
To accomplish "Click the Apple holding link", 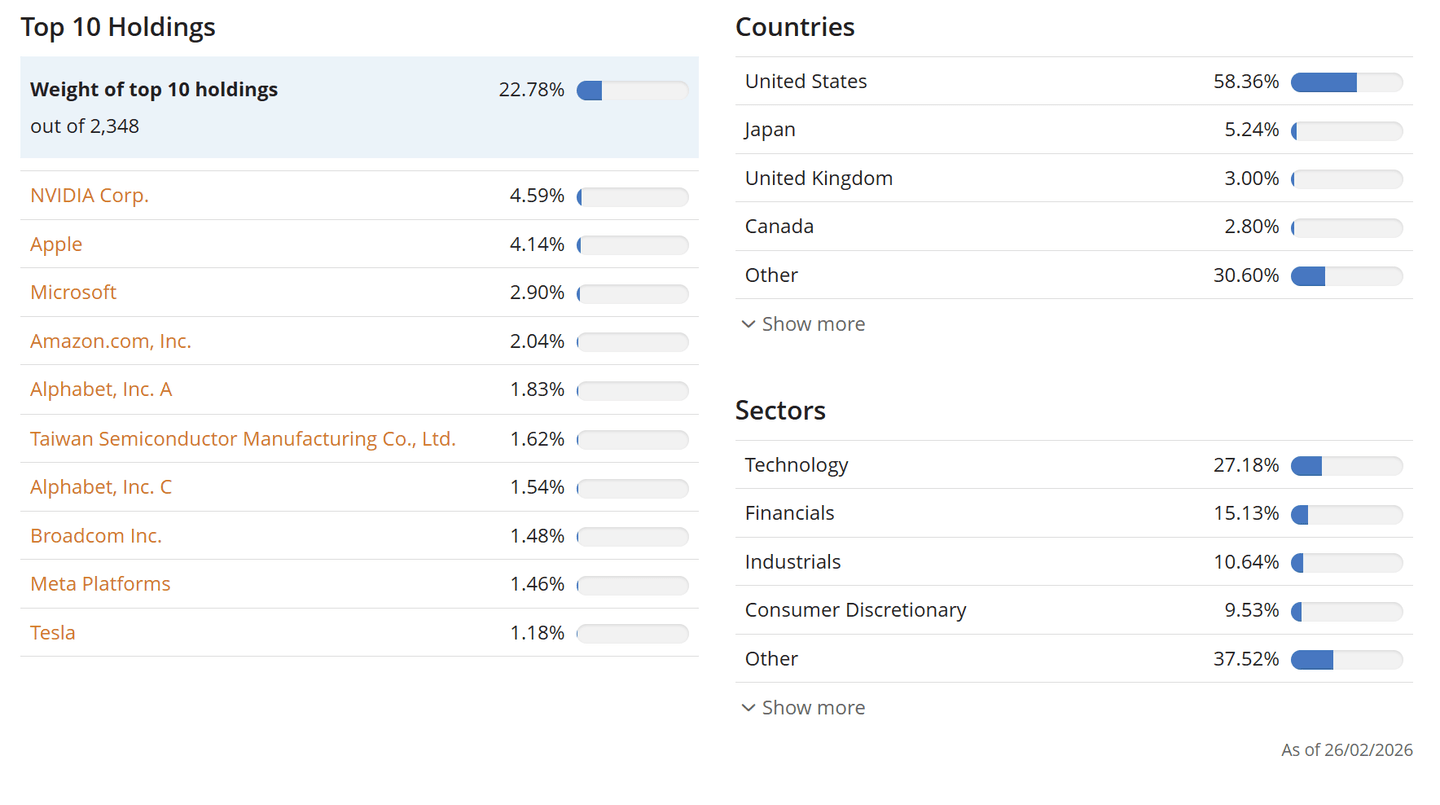I will click(x=56, y=244).
